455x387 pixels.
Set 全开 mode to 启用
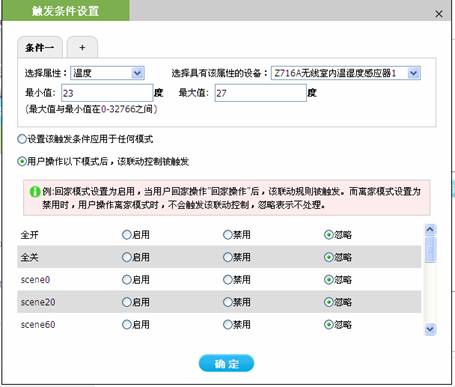point(127,235)
